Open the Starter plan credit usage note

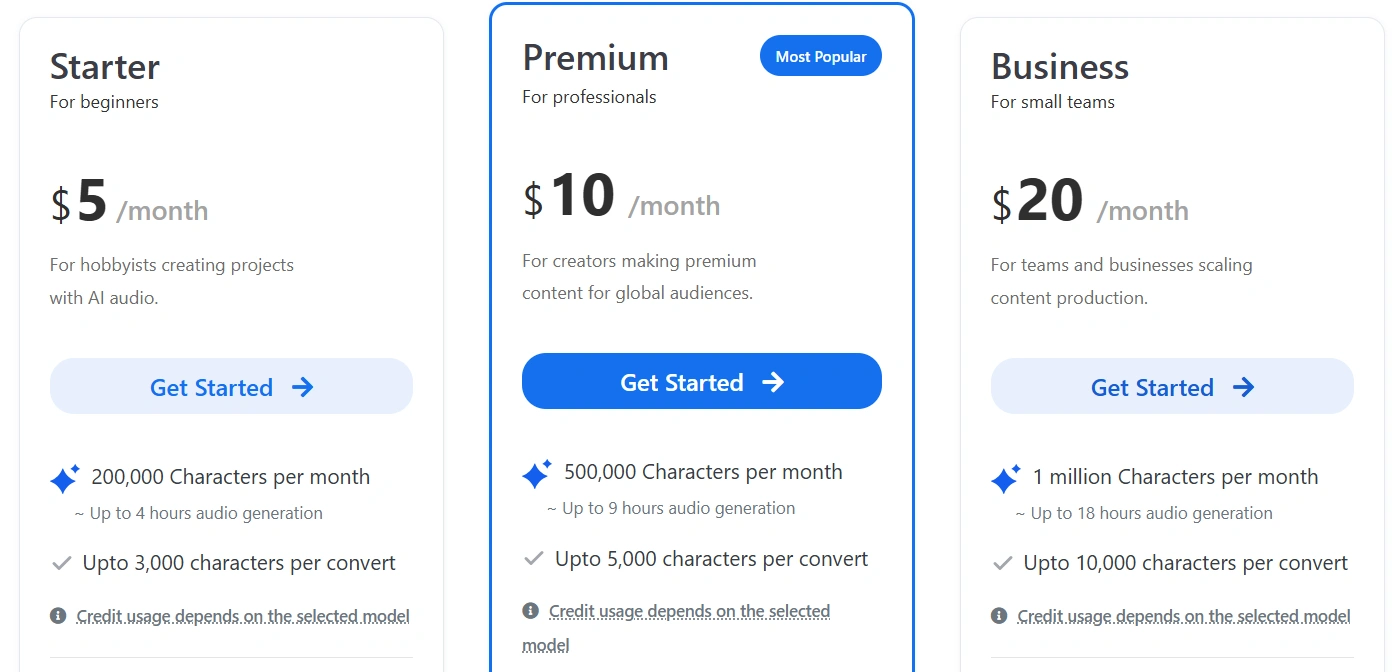243,616
